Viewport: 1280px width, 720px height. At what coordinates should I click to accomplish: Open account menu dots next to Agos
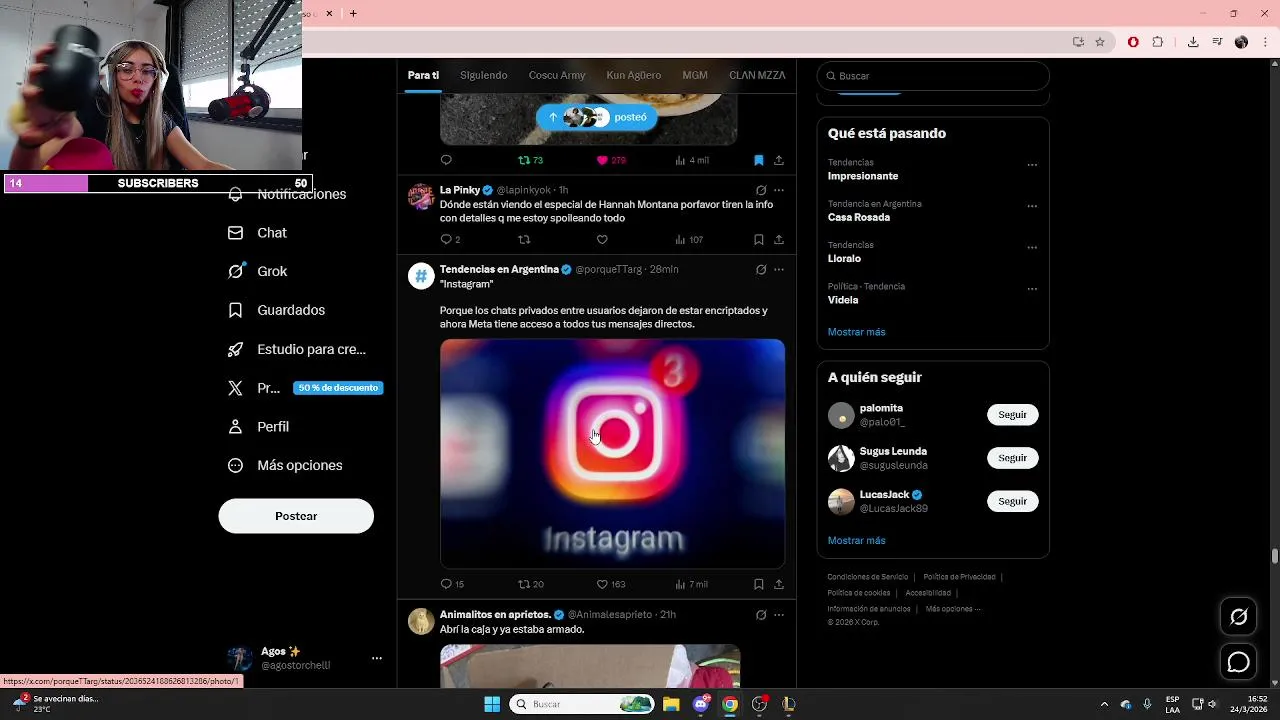377,658
